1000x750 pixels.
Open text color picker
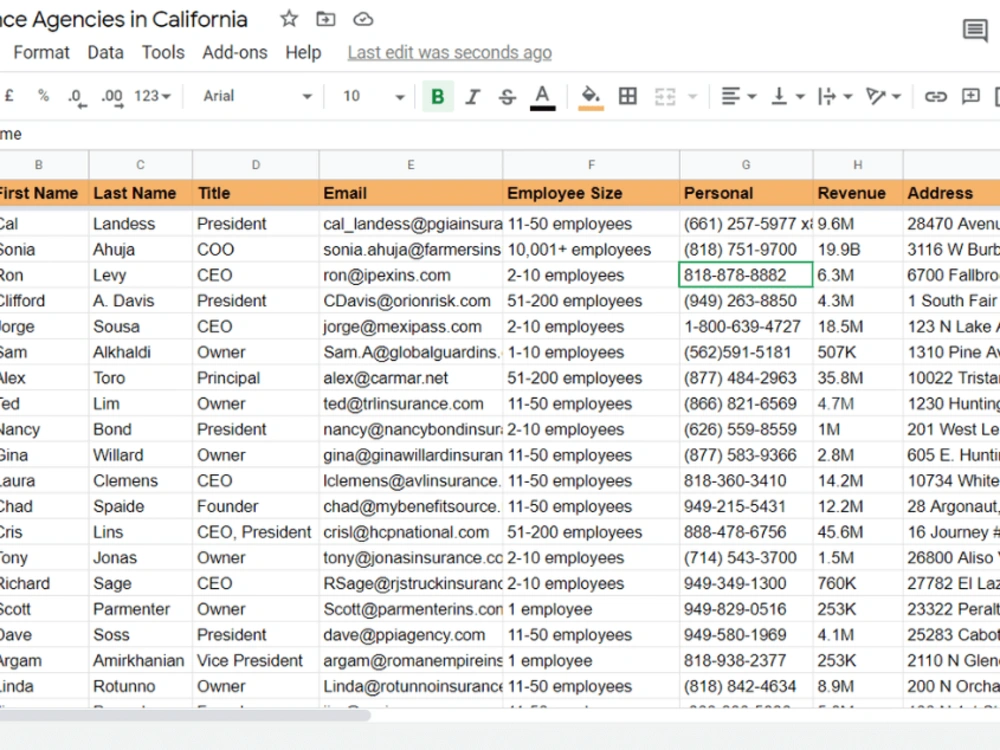[542, 98]
